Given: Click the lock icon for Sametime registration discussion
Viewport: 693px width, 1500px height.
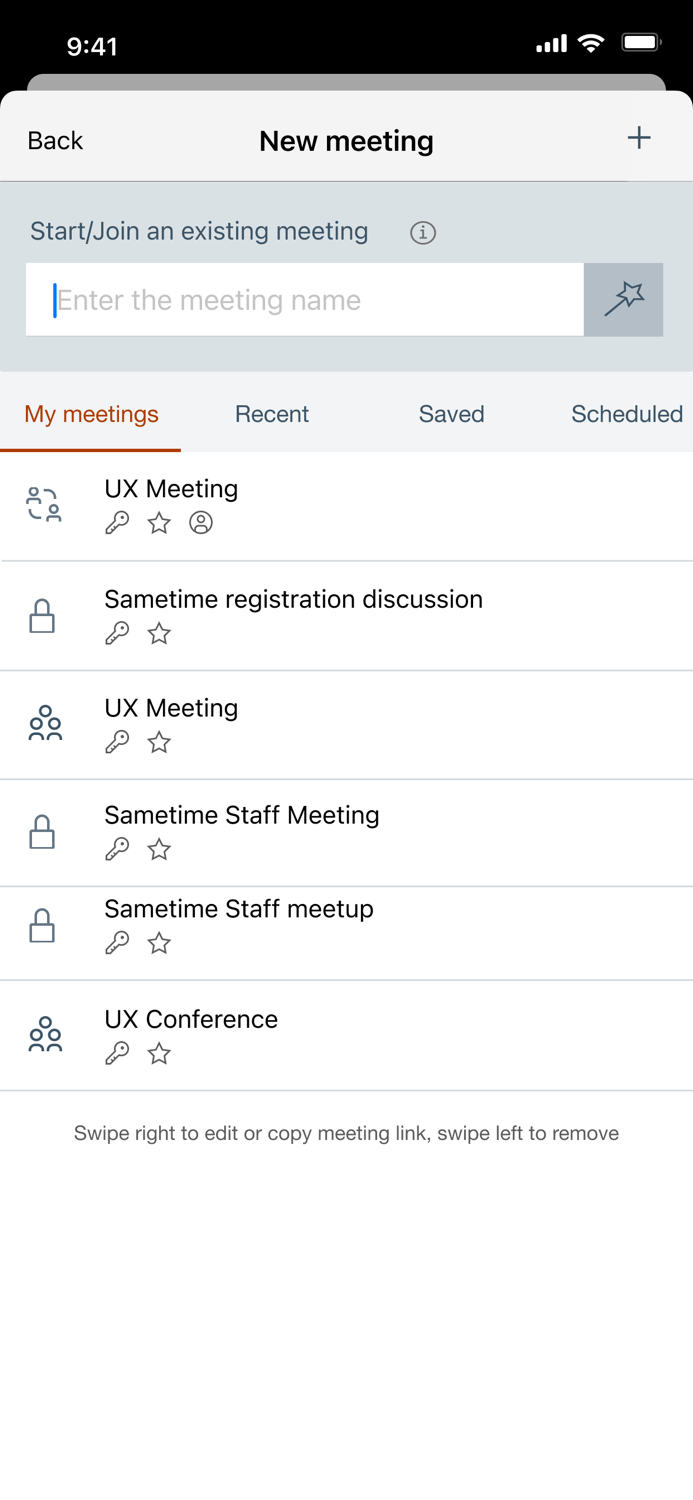Looking at the screenshot, I should pyautogui.click(x=42, y=616).
